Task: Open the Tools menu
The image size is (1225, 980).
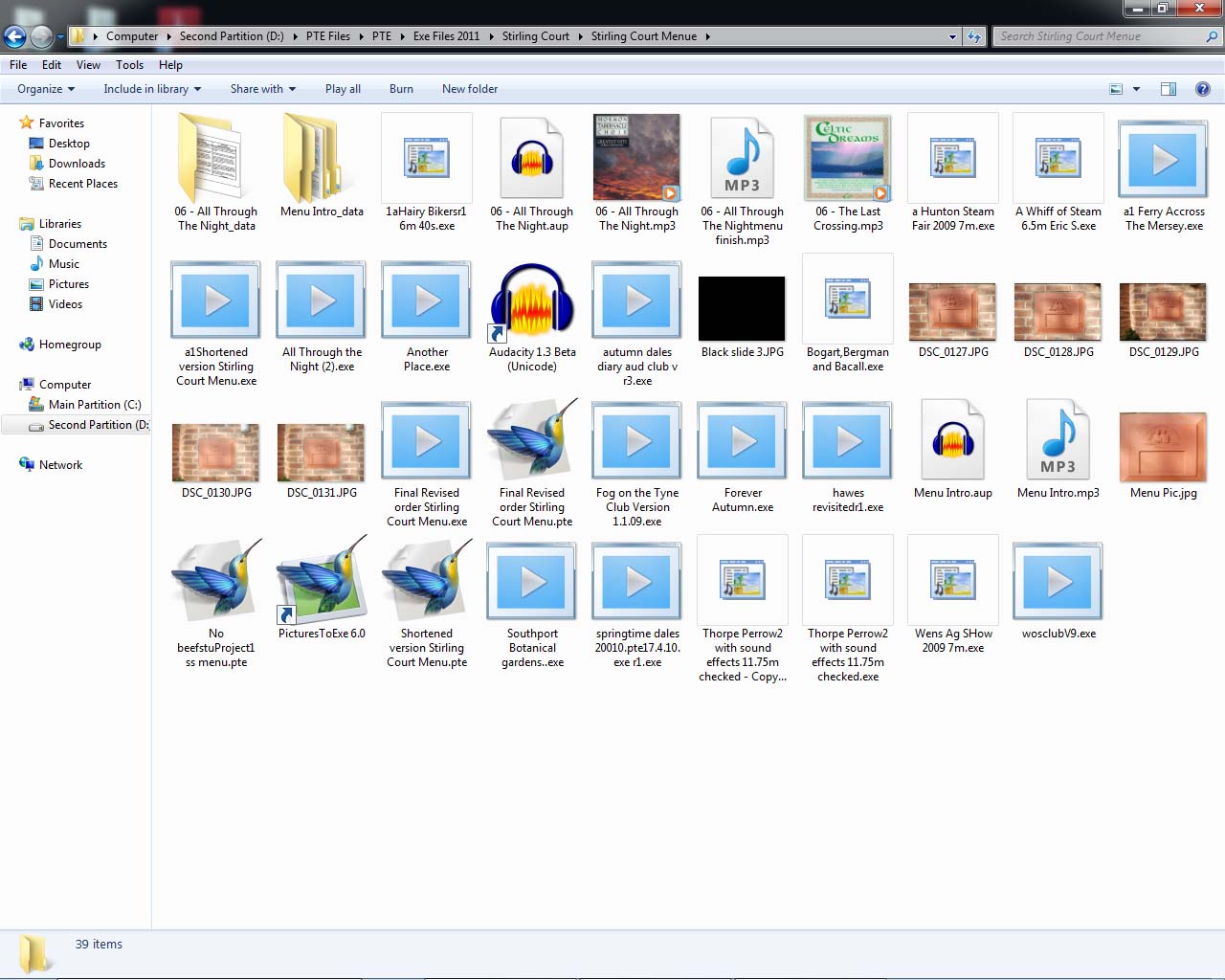Action: click(129, 65)
